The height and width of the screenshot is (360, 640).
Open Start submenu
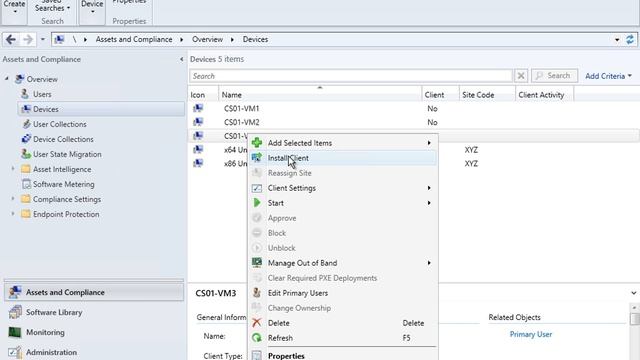343,203
